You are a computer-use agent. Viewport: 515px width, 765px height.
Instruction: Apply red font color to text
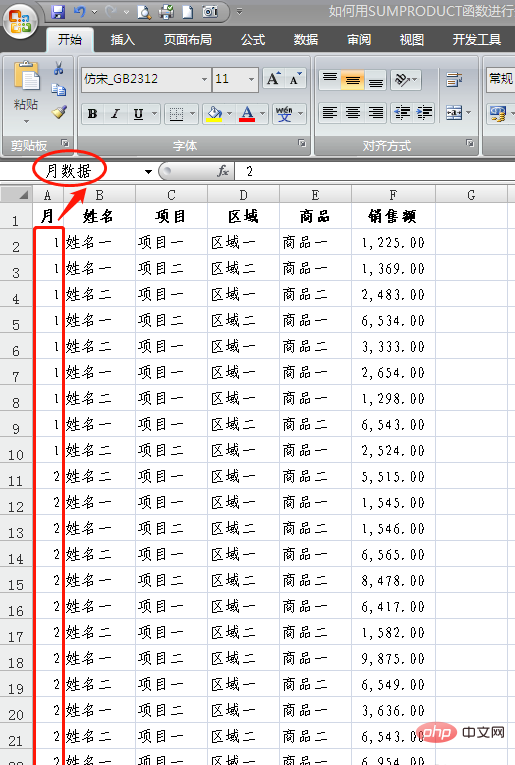click(247, 114)
